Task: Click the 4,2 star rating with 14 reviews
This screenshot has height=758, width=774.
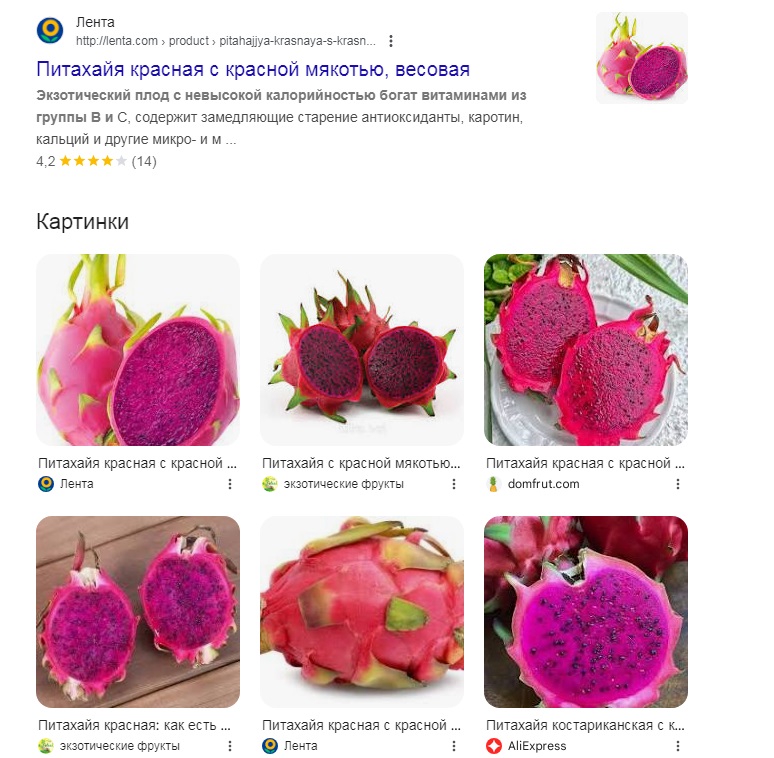Action: [96, 161]
